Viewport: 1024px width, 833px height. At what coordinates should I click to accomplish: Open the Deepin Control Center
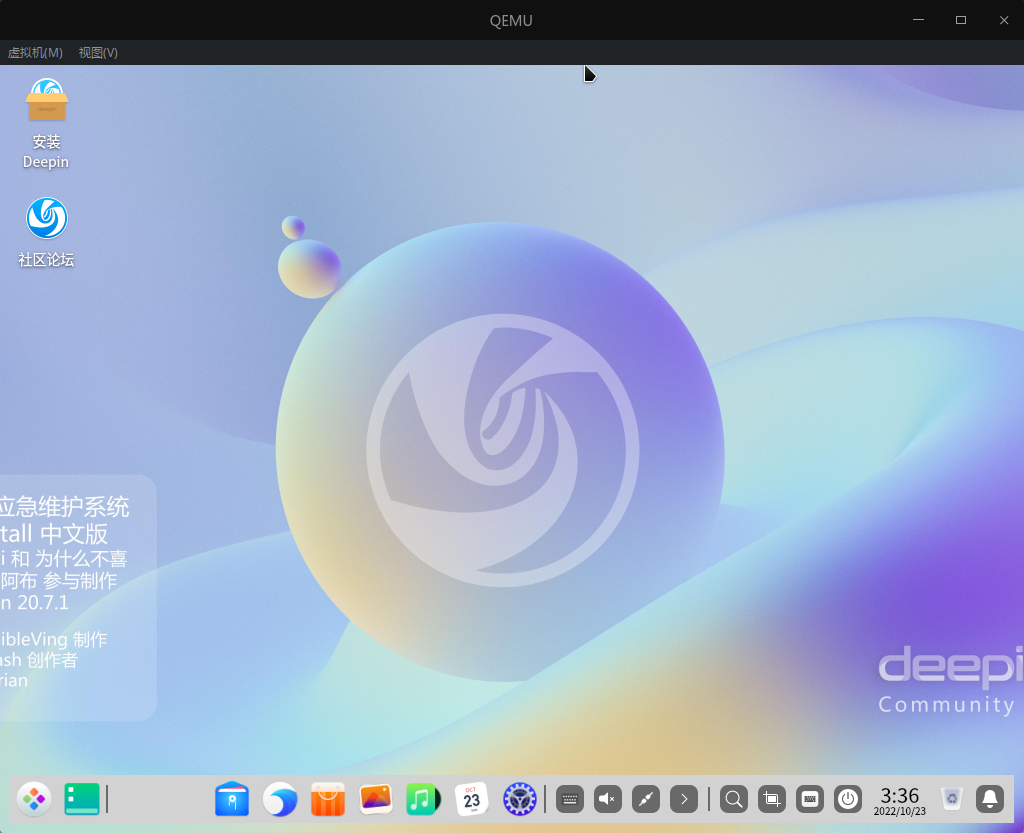519,799
